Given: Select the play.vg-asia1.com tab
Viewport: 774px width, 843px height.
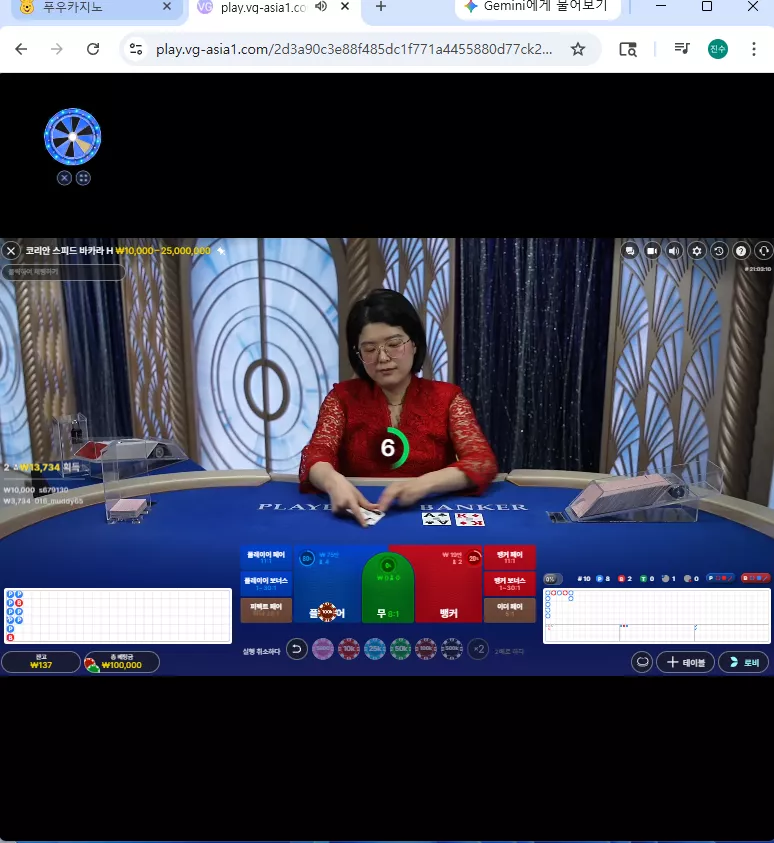Looking at the screenshot, I should tap(263, 8).
